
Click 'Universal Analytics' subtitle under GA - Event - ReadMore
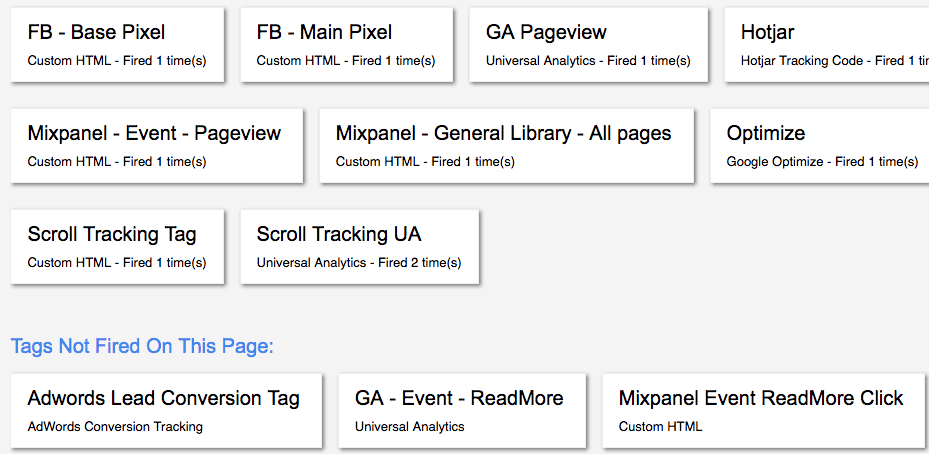point(410,427)
